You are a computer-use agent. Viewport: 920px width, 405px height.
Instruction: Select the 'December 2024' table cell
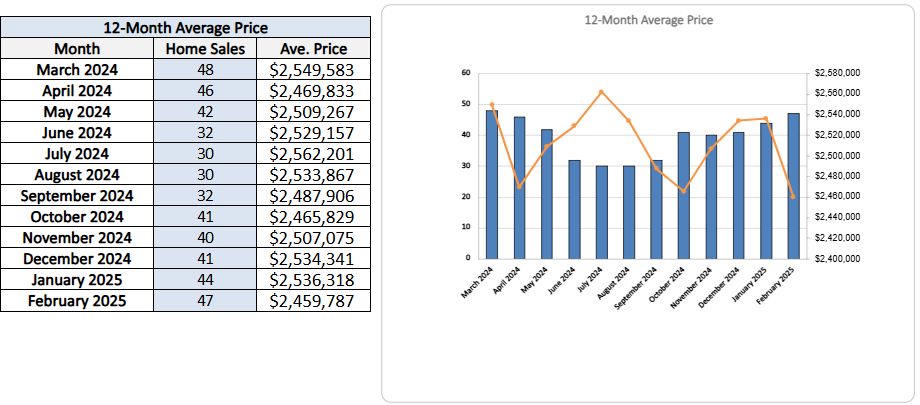coord(77,259)
